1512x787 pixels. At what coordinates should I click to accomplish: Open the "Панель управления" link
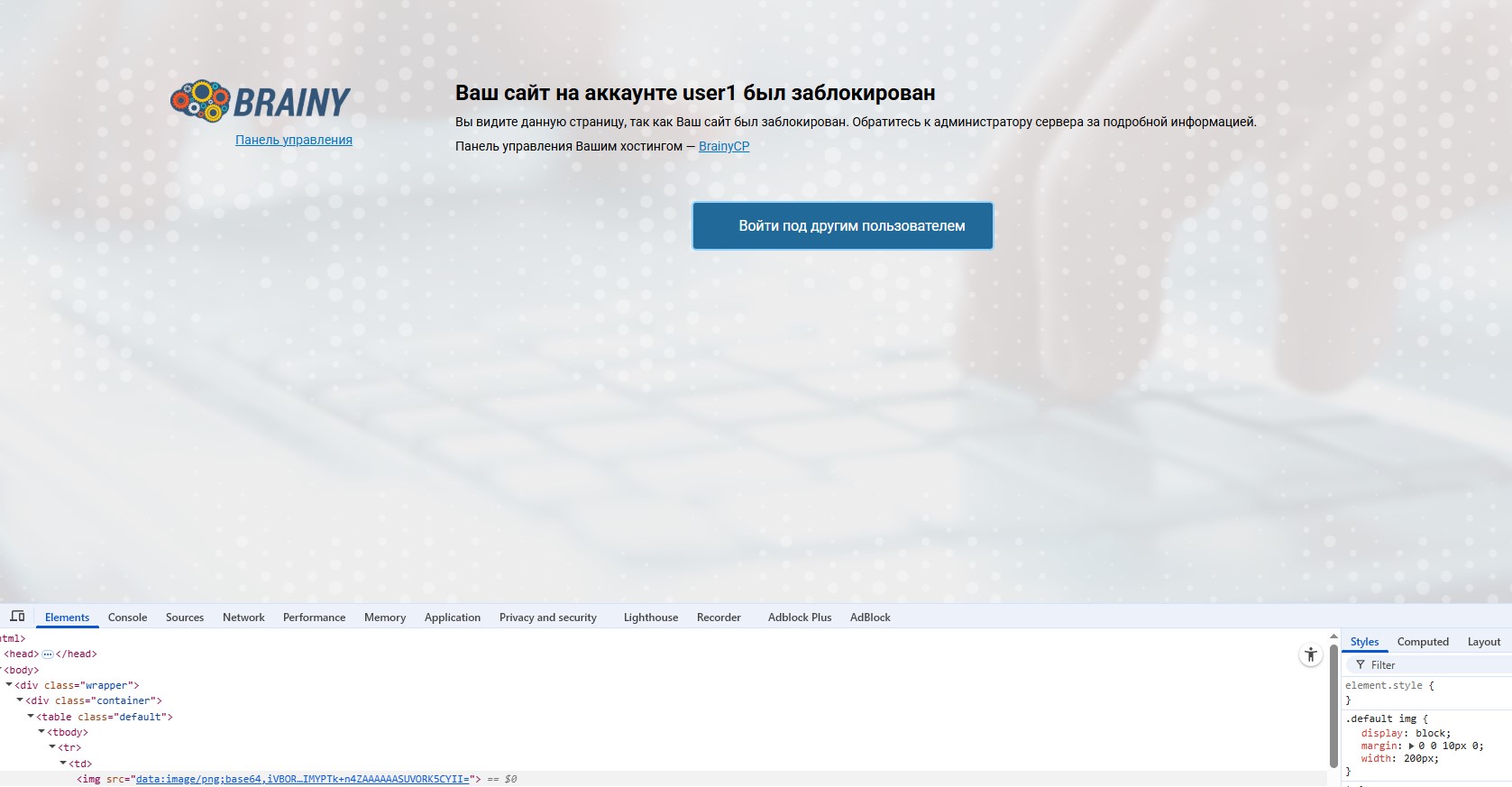click(294, 140)
